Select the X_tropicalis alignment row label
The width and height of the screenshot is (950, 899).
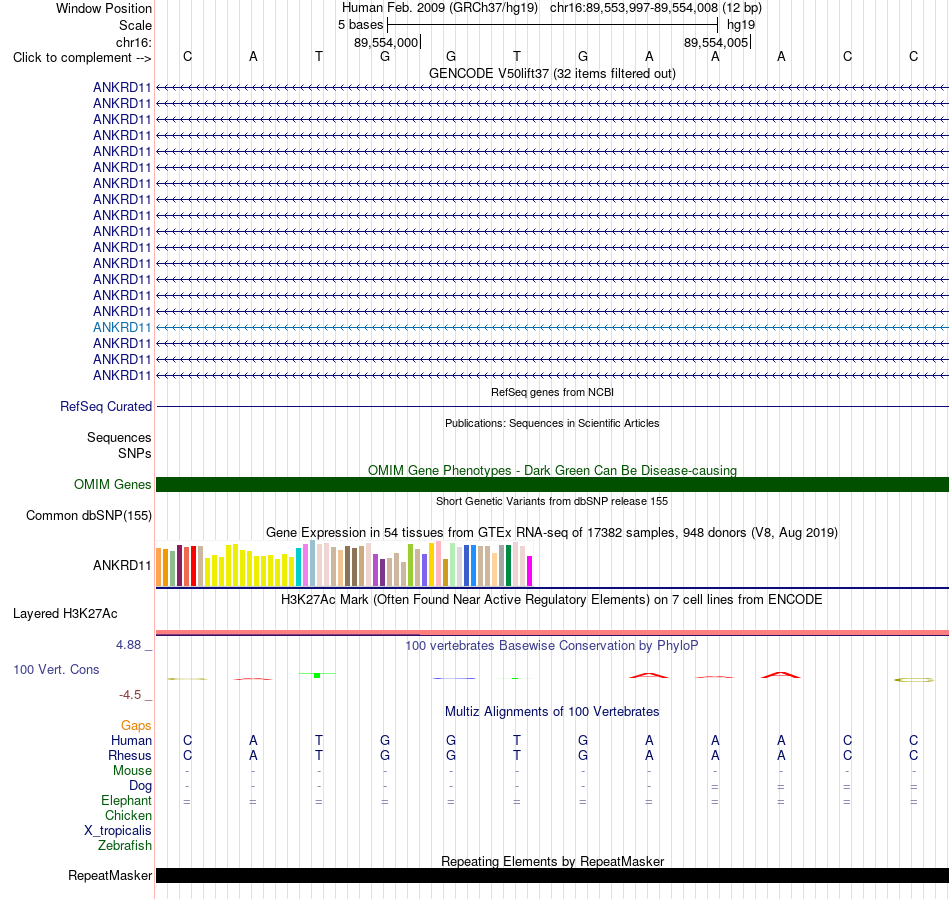click(x=118, y=831)
